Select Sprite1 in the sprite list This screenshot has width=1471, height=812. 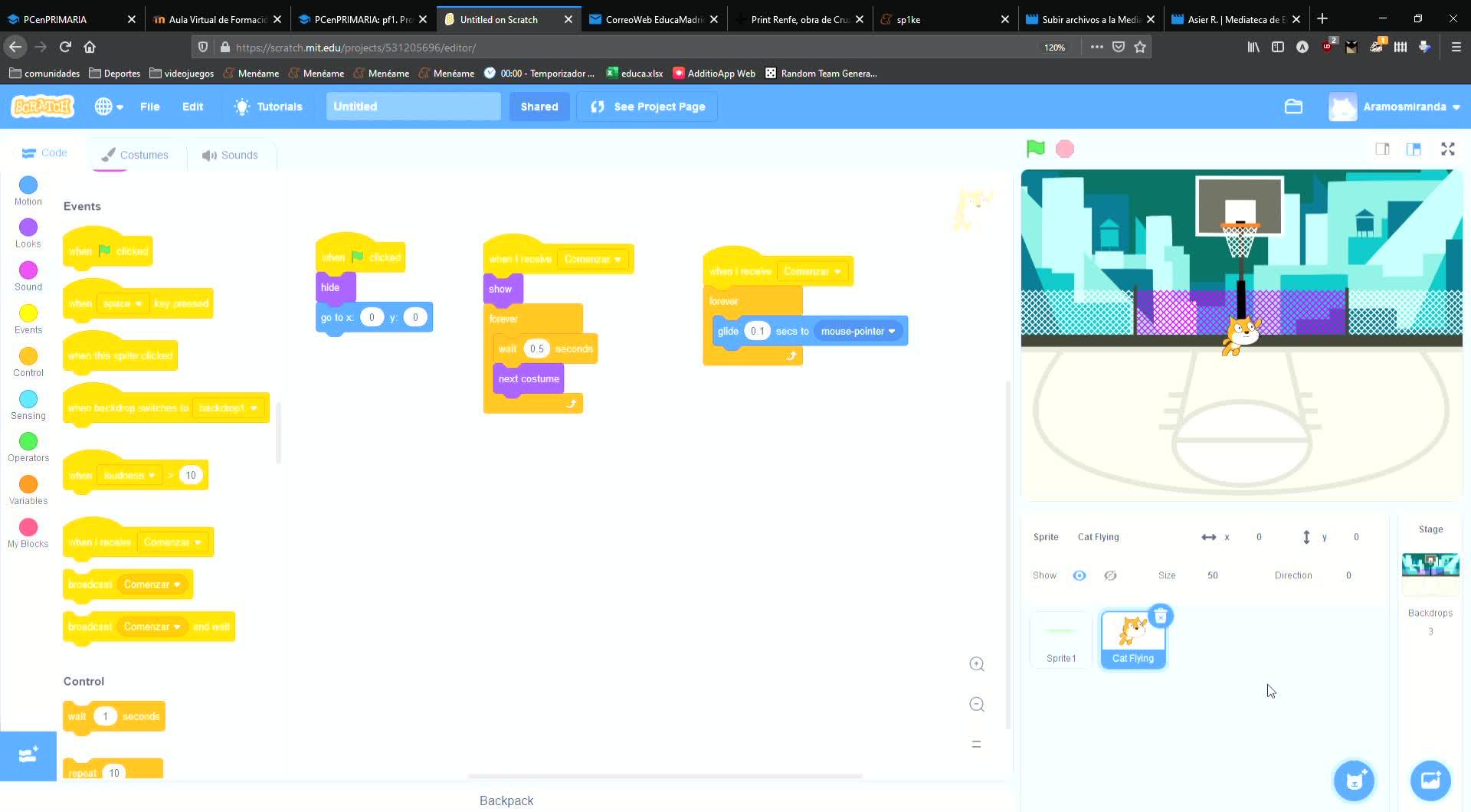click(x=1061, y=640)
